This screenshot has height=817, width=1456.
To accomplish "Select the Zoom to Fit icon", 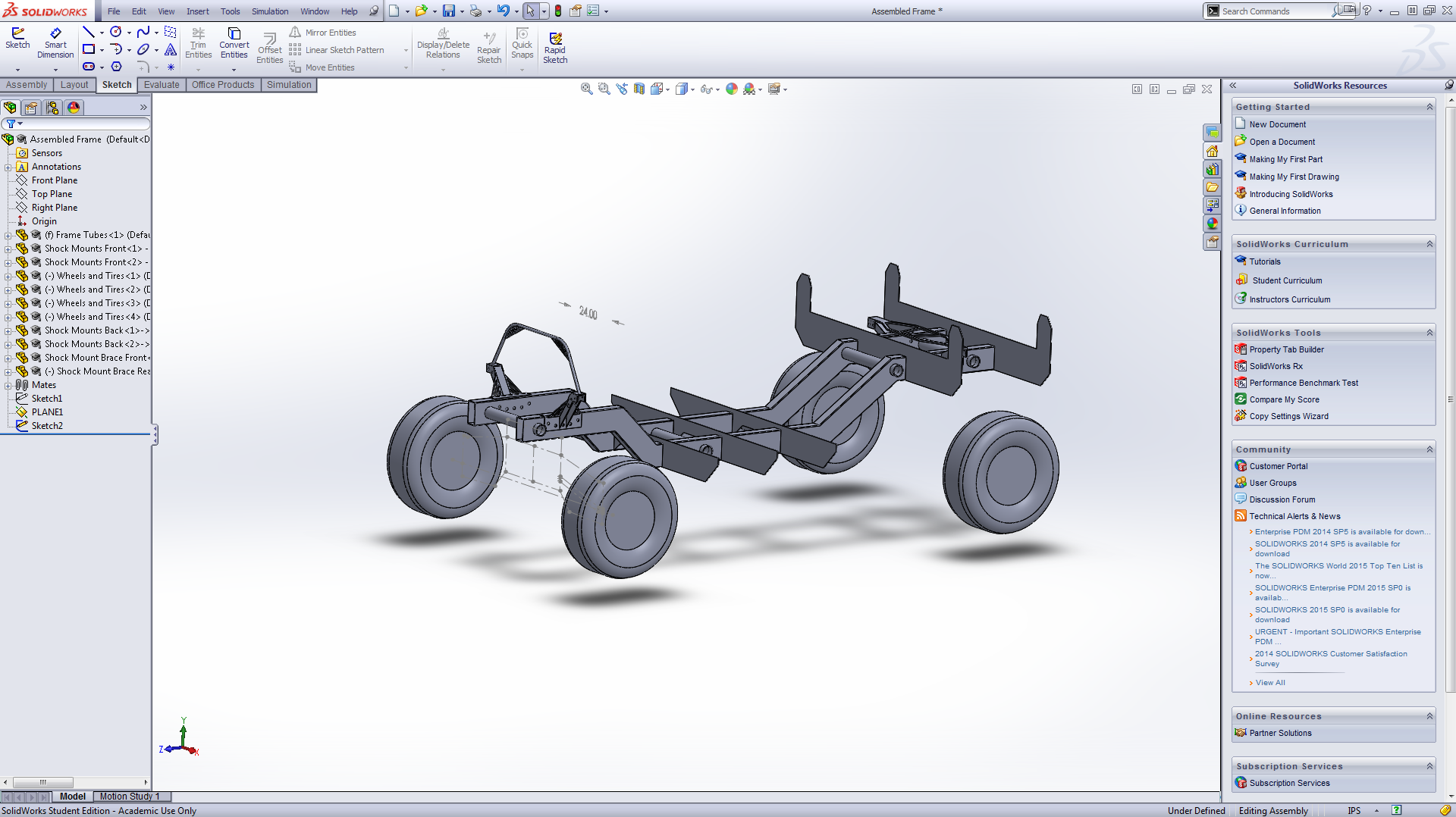I will [586, 89].
